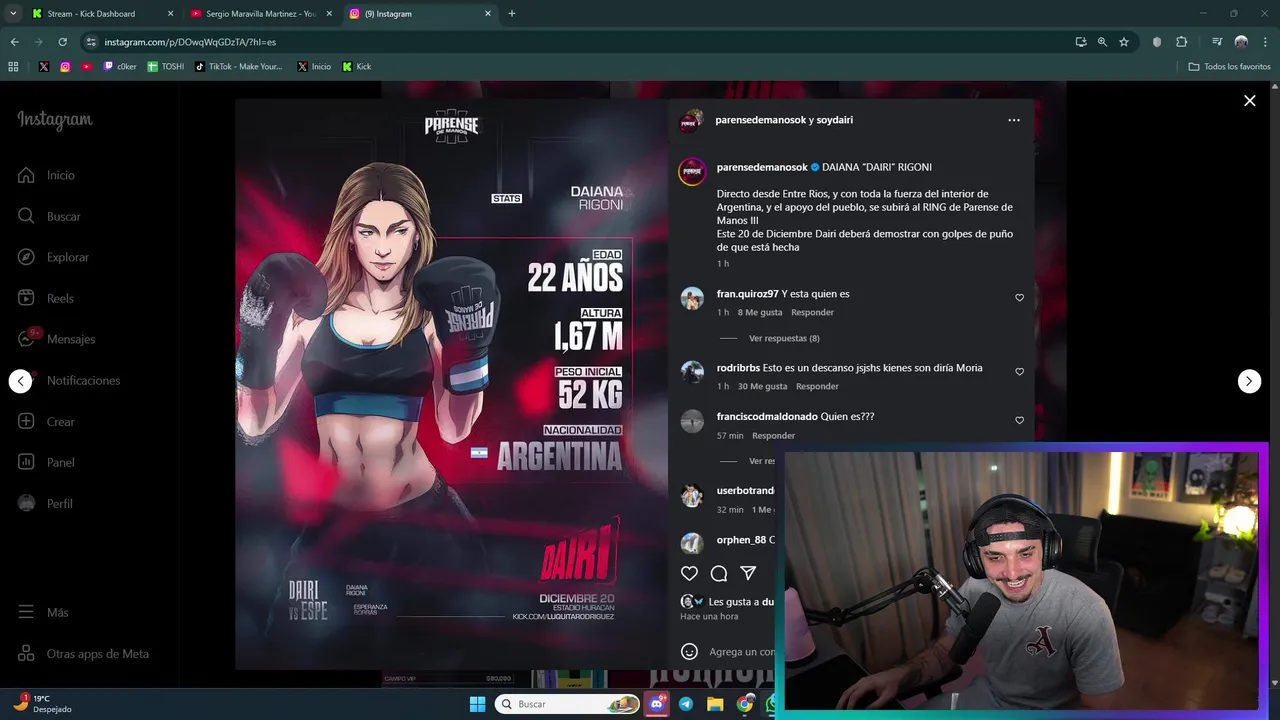Open Chrome three-dot menu
The width and height of the screenshot is (1280, 720).
click(1266, 42)
